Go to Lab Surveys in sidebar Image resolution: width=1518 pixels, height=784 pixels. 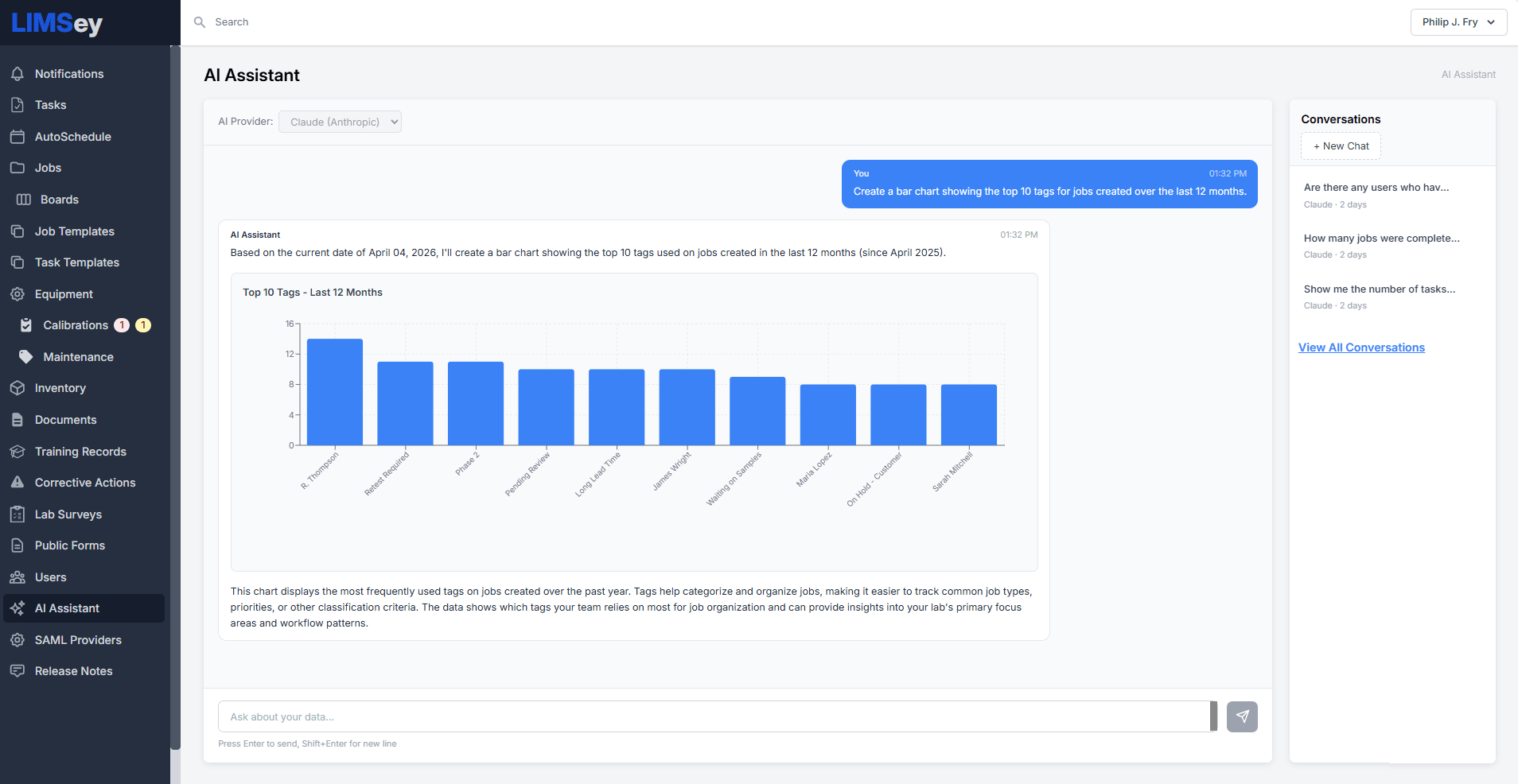coord(68,514)
